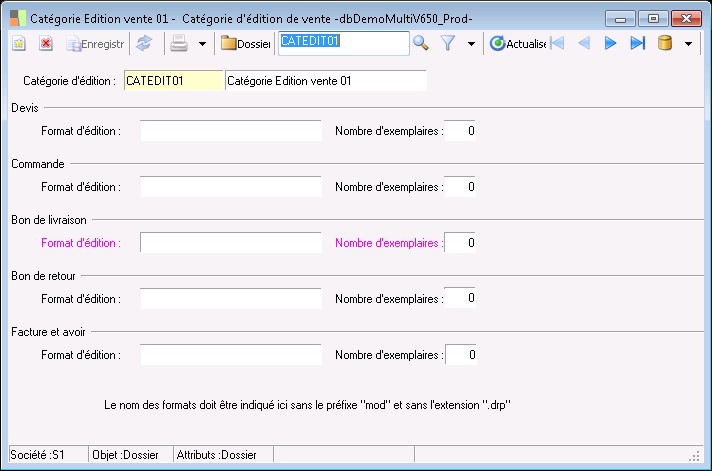Click the Bon de retour Format d'édition field
712x471 pixels.
tap(231, 298)
